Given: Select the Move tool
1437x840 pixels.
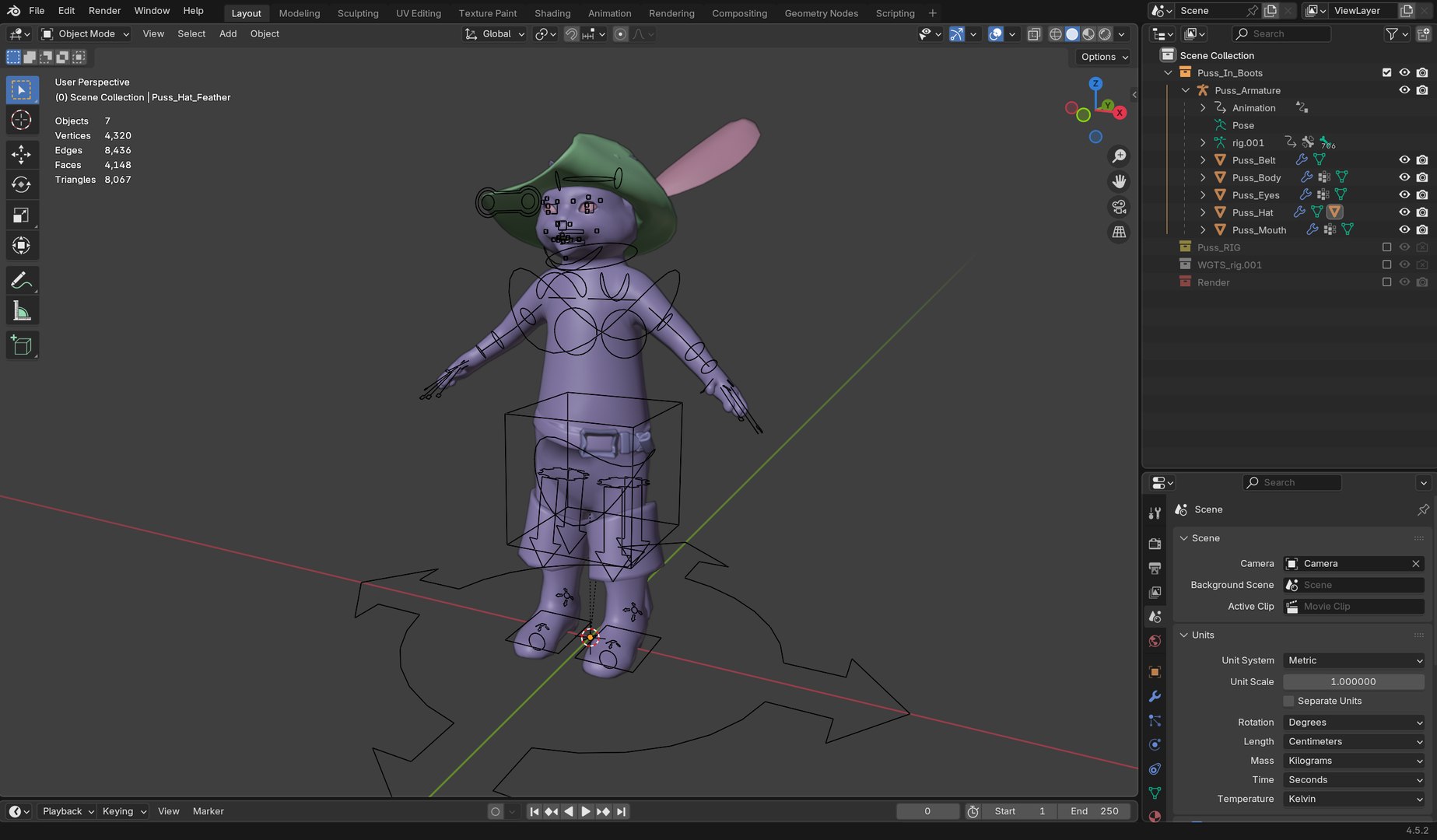Looking at the screenshot, I should [x=22, y=154].
